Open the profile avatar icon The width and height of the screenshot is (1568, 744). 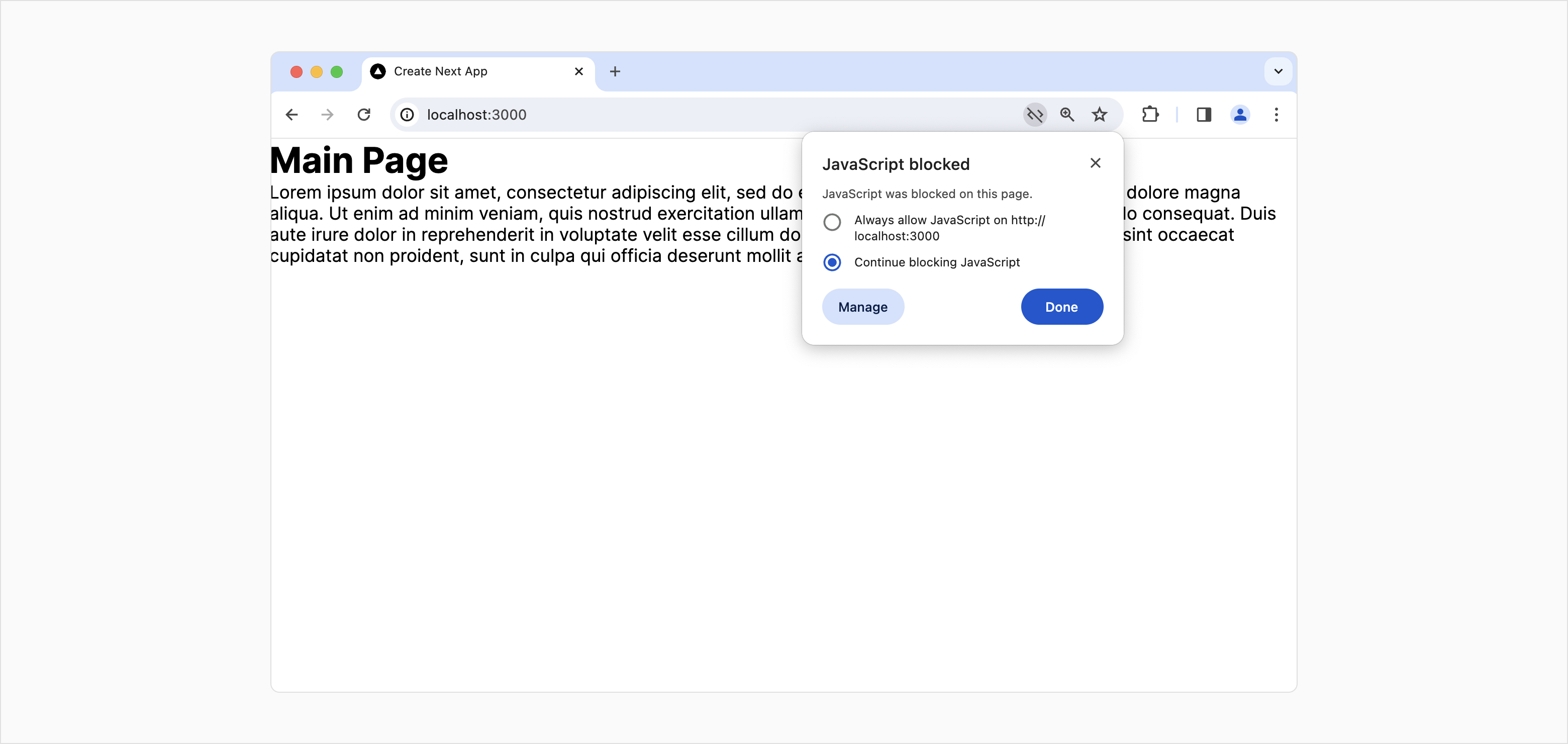(1240, 115)
